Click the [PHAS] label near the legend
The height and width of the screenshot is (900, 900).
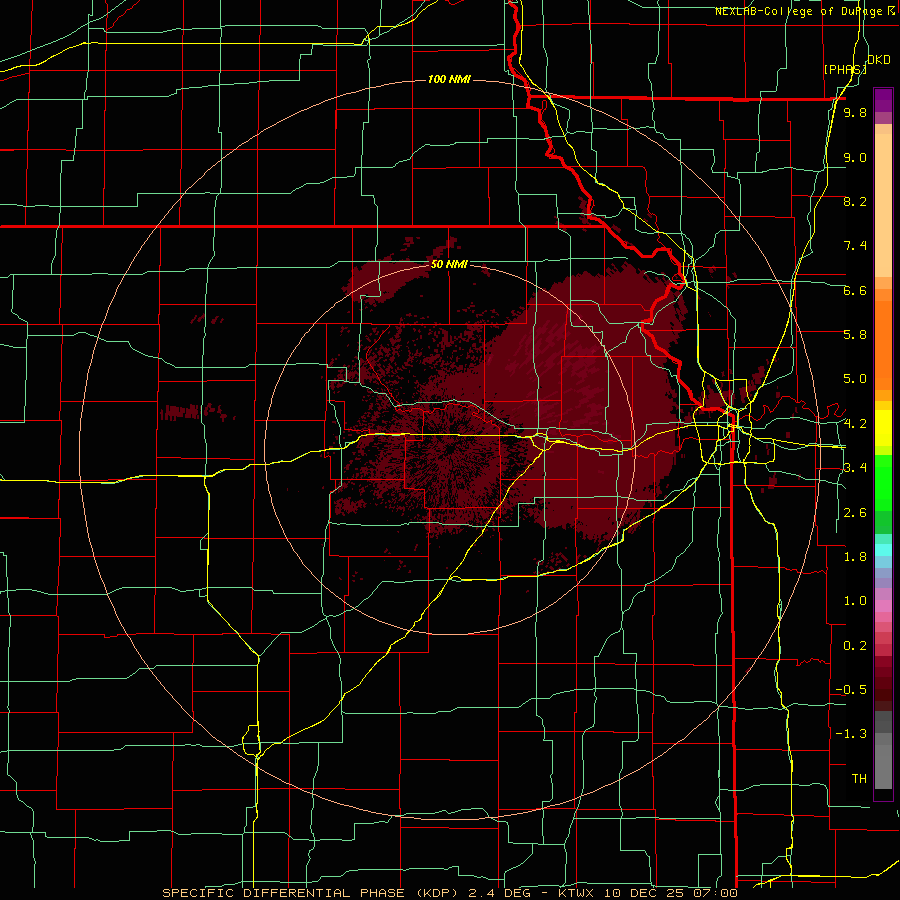coord(845,69)
